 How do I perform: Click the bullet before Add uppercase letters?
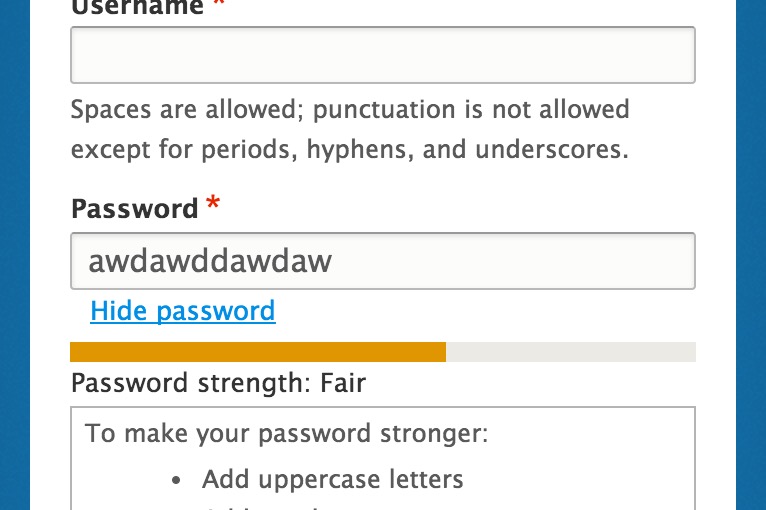(x=177, y=481)
